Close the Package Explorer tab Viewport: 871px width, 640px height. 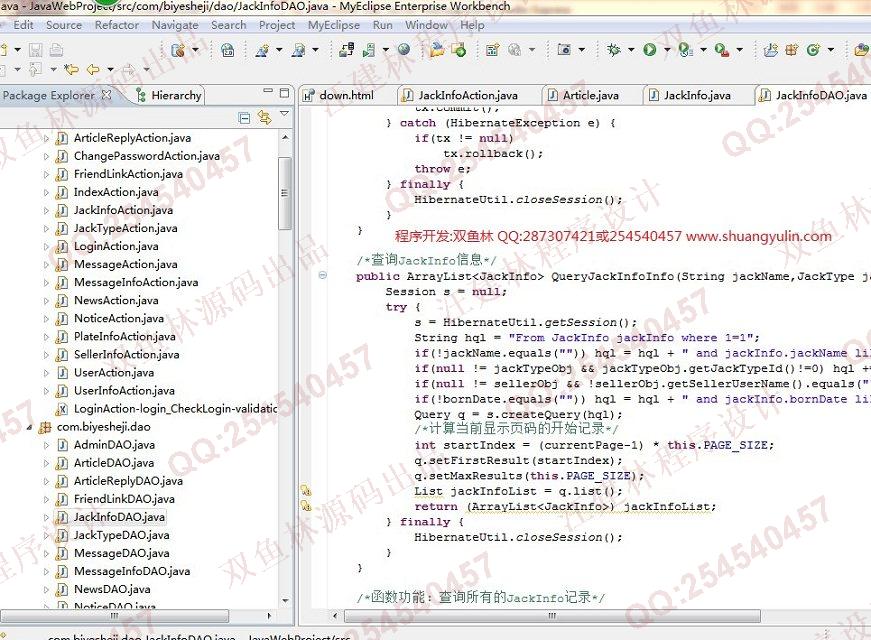coord(106,95)
